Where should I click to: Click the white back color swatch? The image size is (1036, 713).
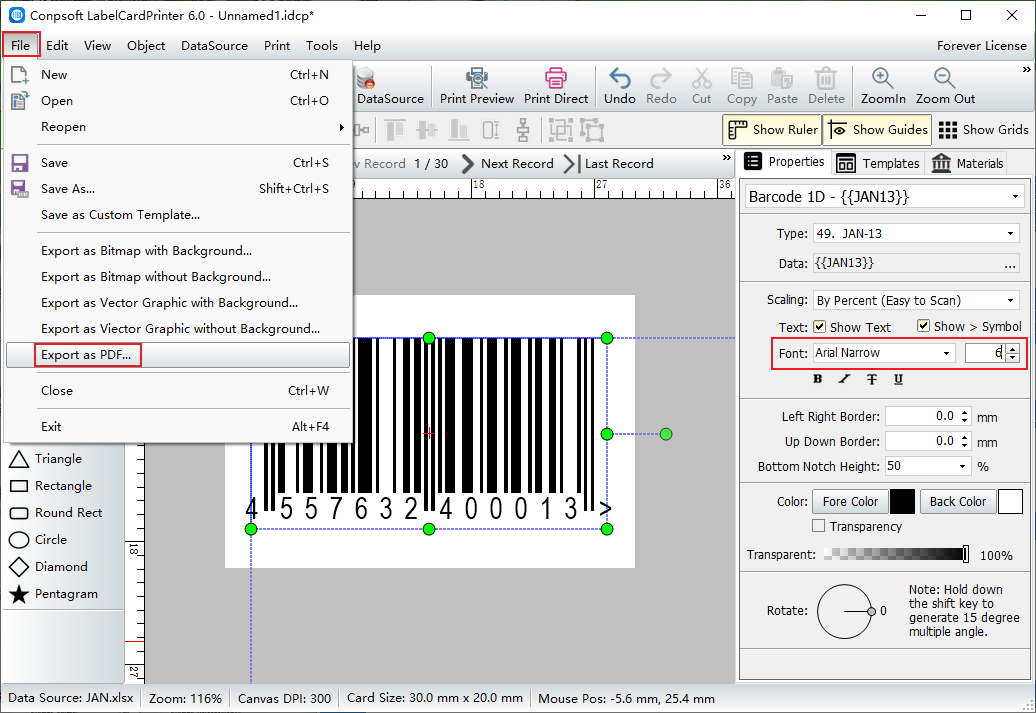point(1010,502)
